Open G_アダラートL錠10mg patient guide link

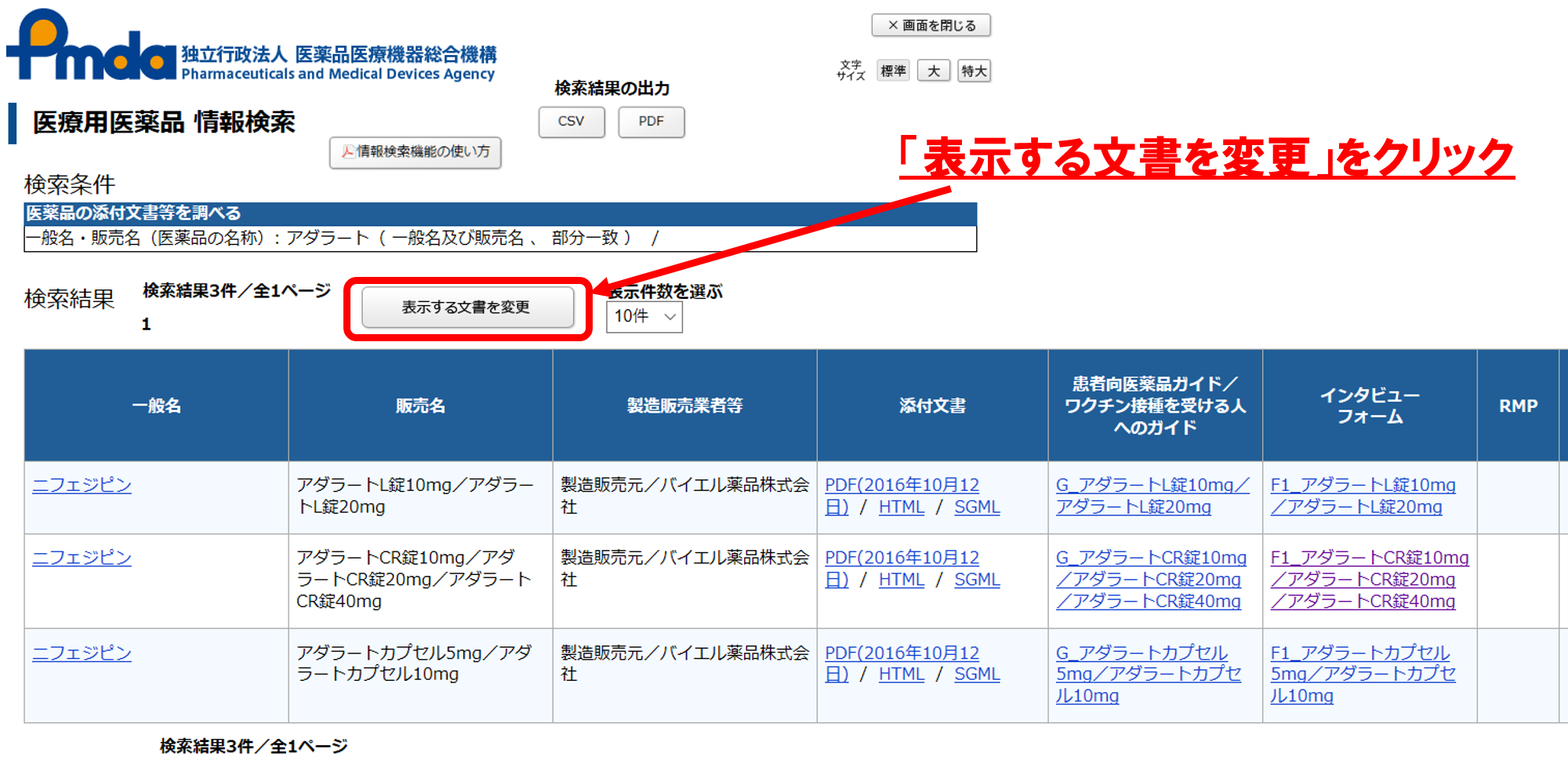(x=1152, y=496)
